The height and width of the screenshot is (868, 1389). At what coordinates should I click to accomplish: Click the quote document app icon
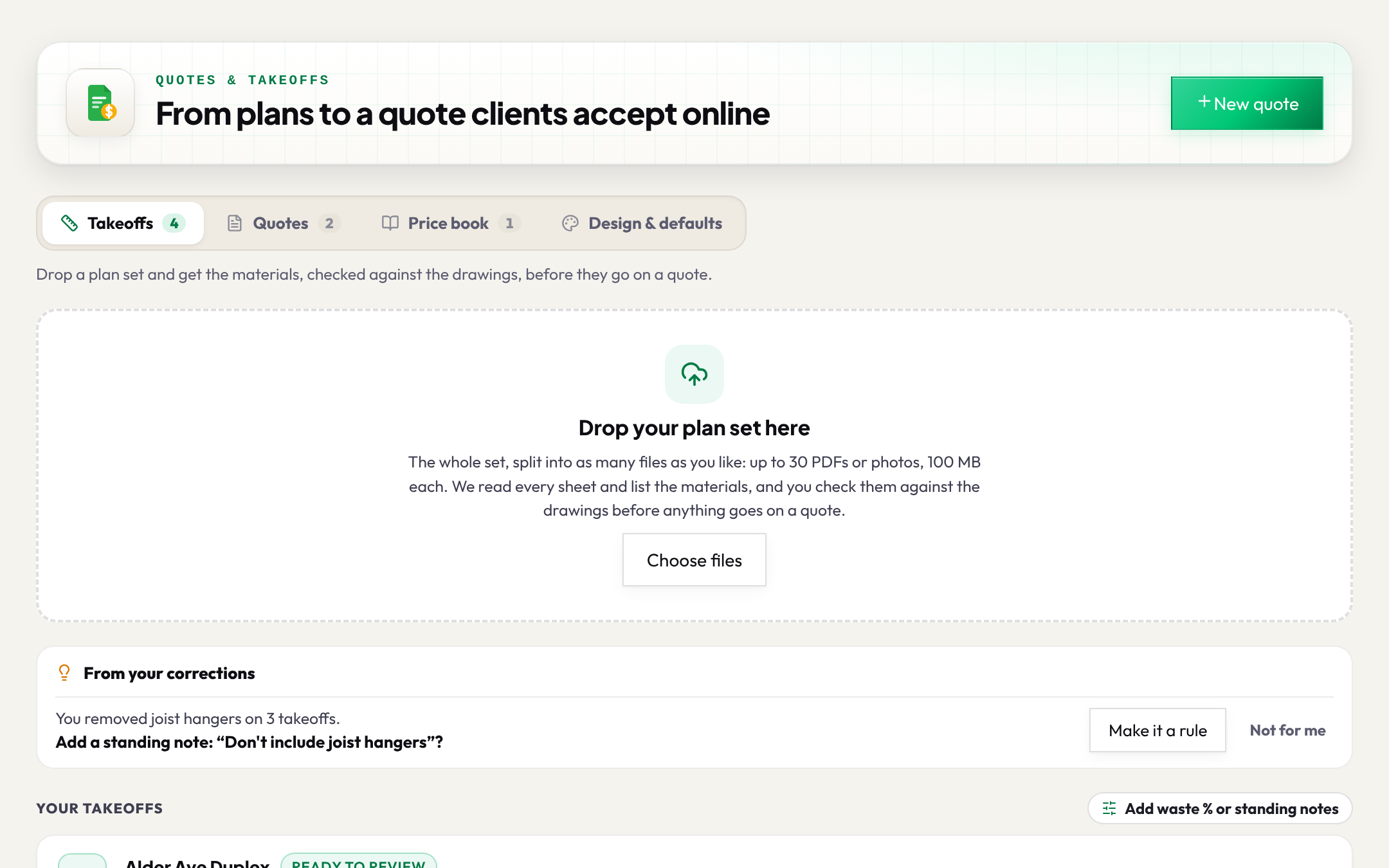pyautogui.click(x=100, y=103)
